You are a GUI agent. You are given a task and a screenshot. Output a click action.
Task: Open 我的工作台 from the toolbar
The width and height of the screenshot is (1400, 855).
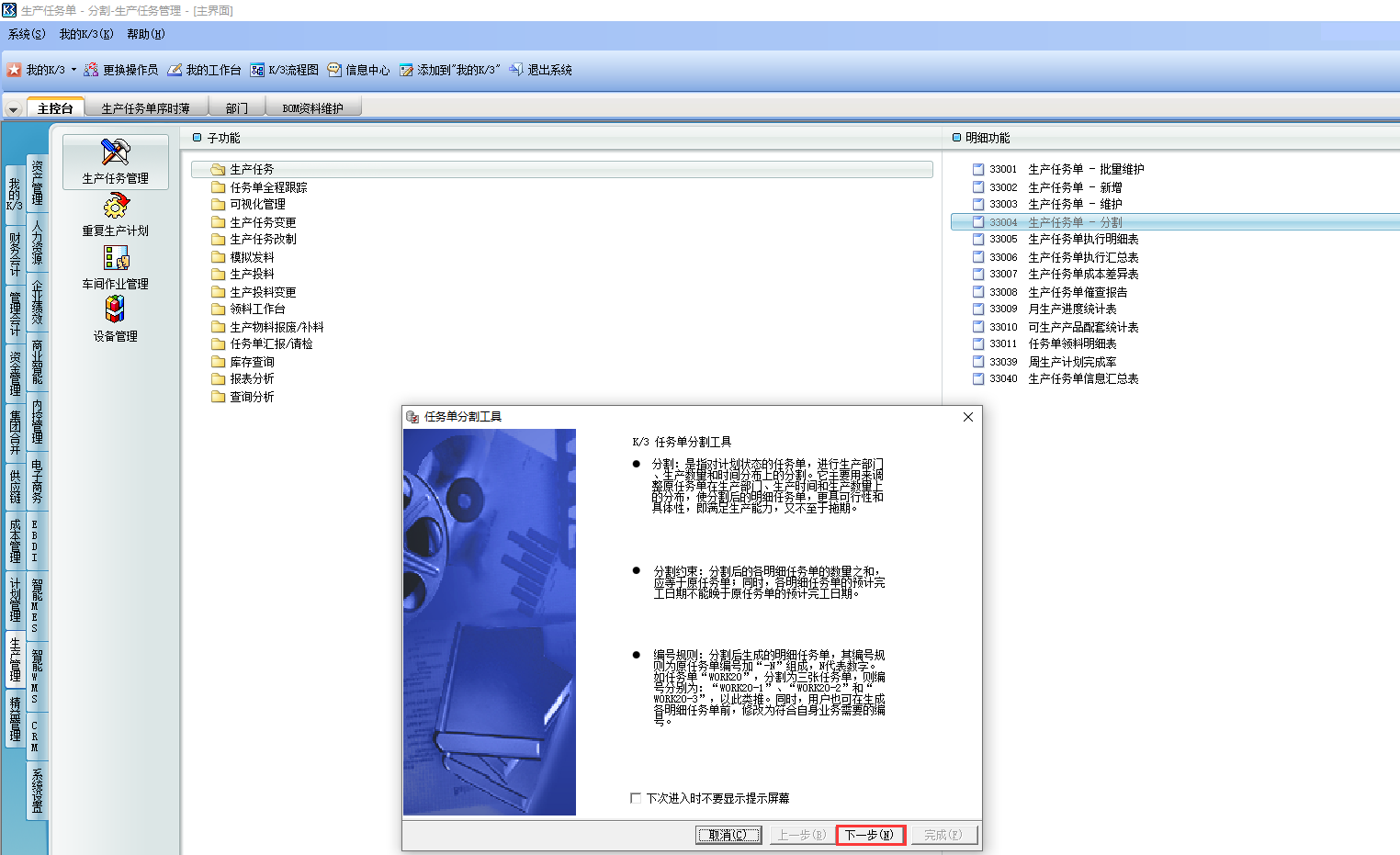[x=204, y=70]
